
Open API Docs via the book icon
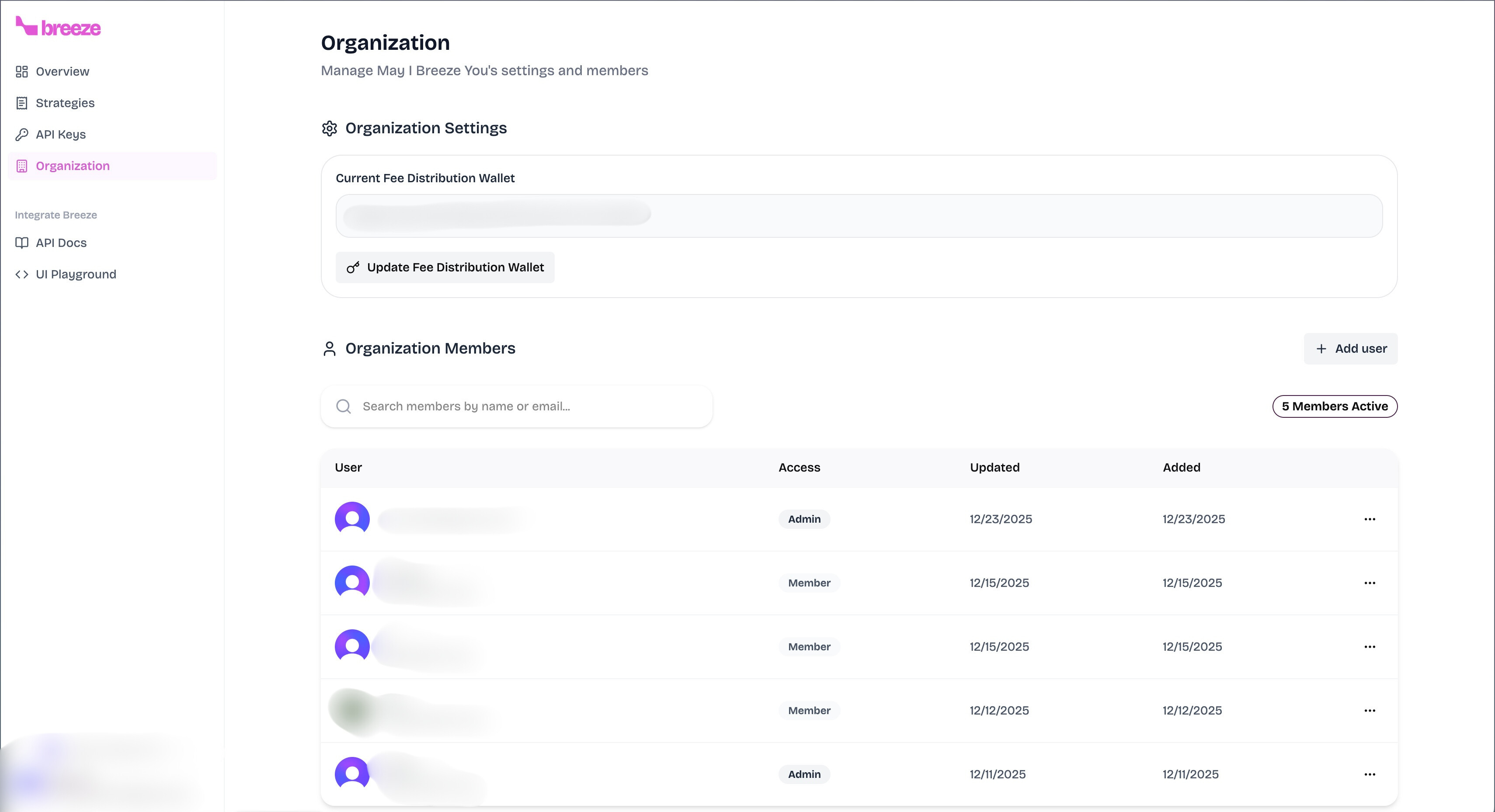(x=21, y=243)
